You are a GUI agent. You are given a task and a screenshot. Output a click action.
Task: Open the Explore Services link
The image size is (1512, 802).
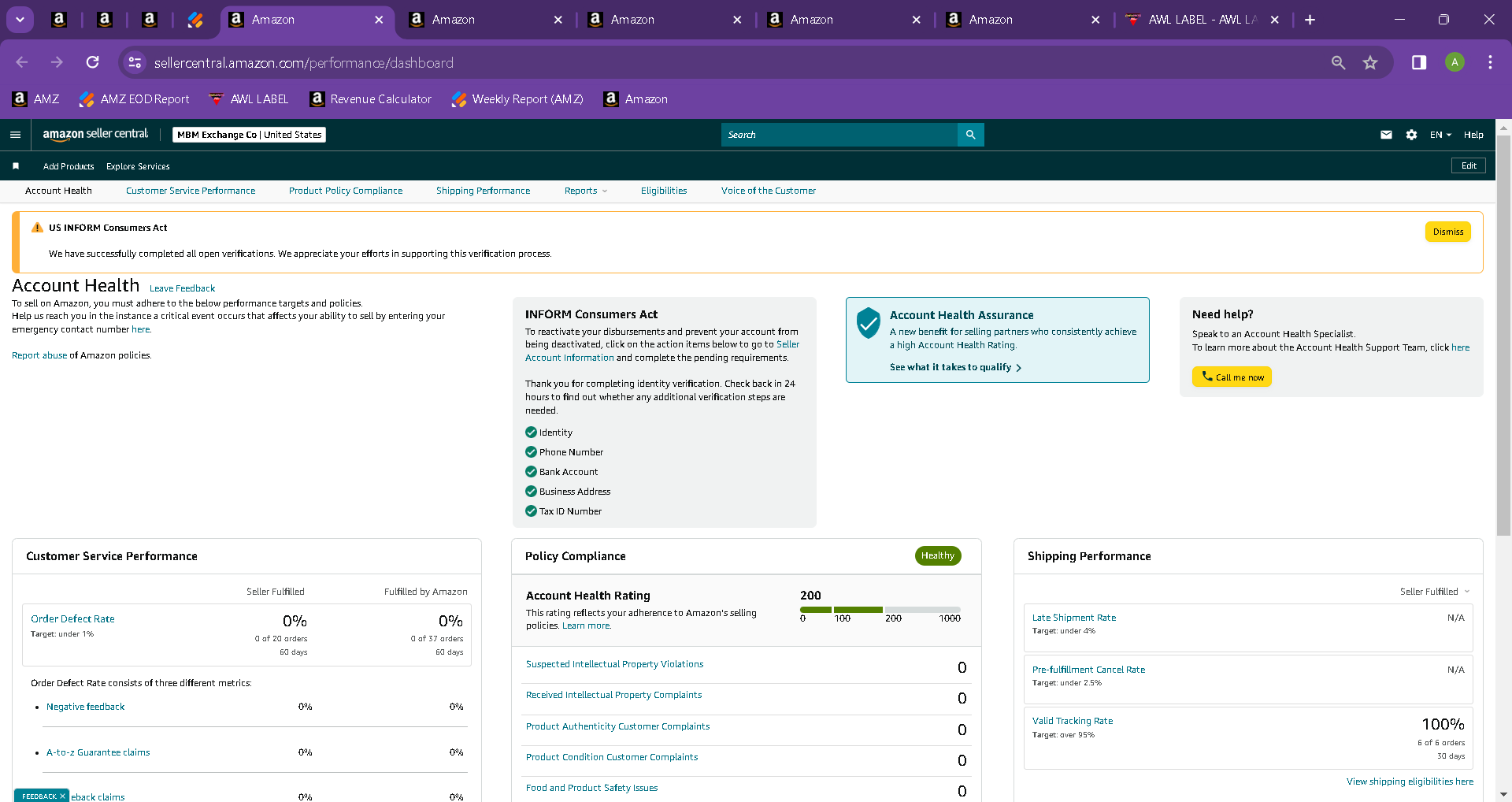click(138, 166)
